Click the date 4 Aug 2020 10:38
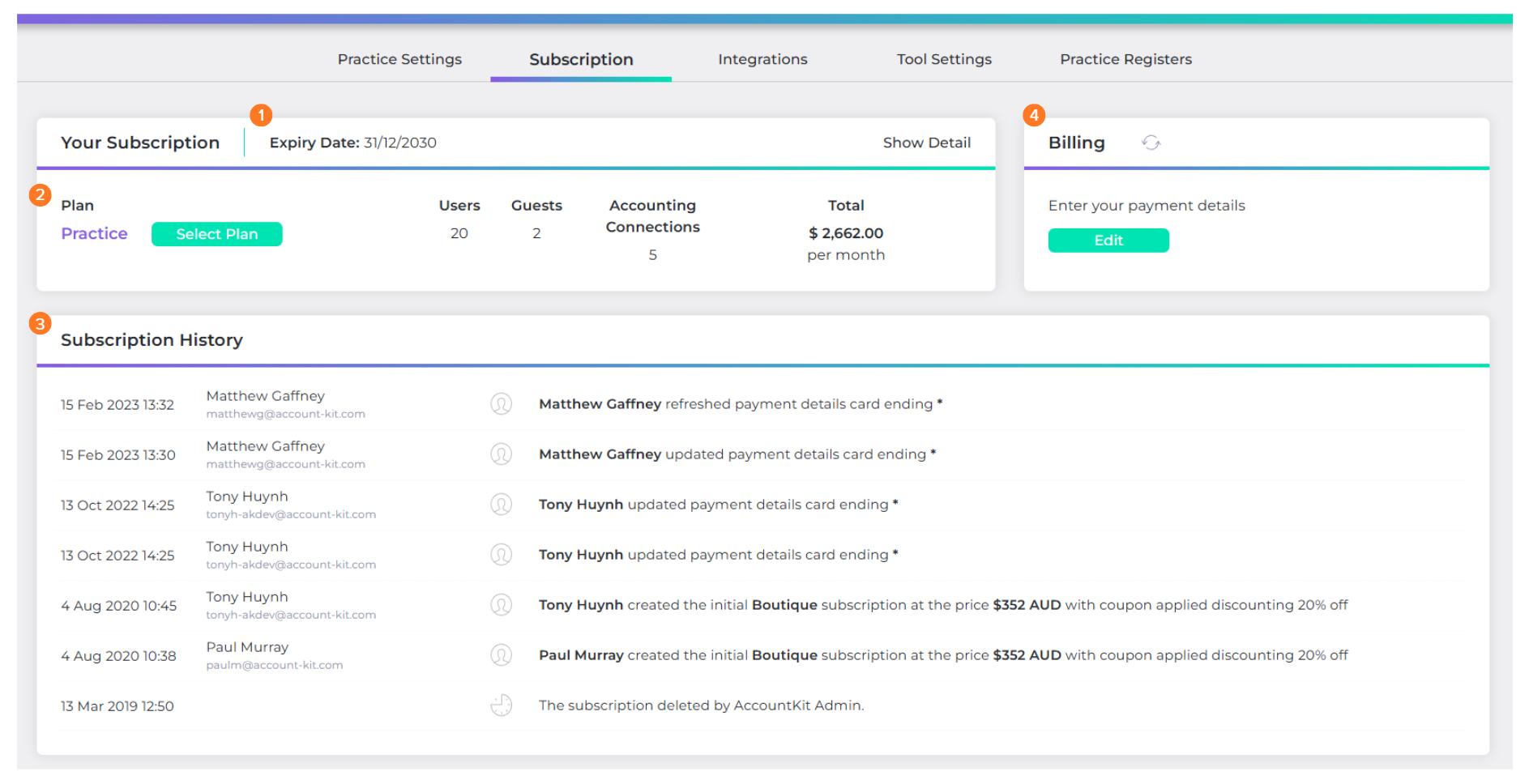Image resolution: width=1529 pixels, height=784 pixels. [x=118, y=656]
